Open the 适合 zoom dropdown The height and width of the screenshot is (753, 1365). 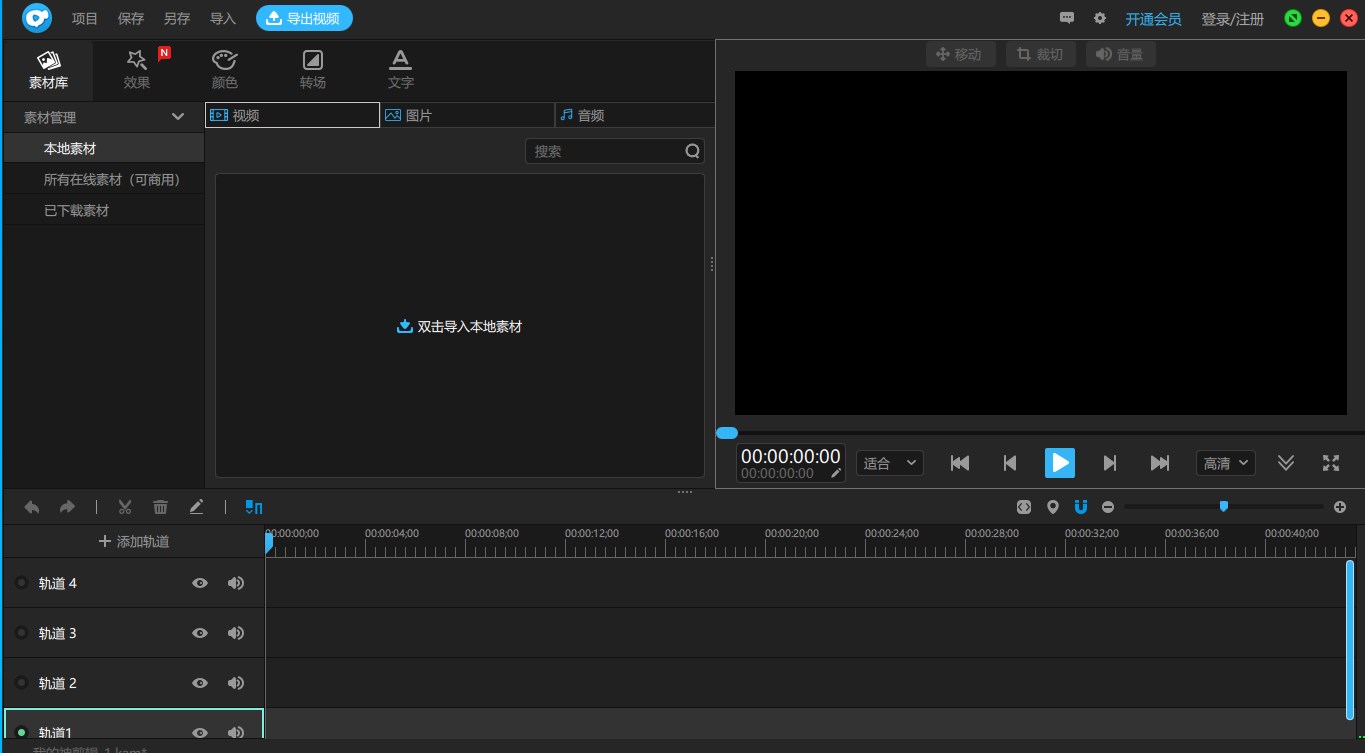[889, 463]
